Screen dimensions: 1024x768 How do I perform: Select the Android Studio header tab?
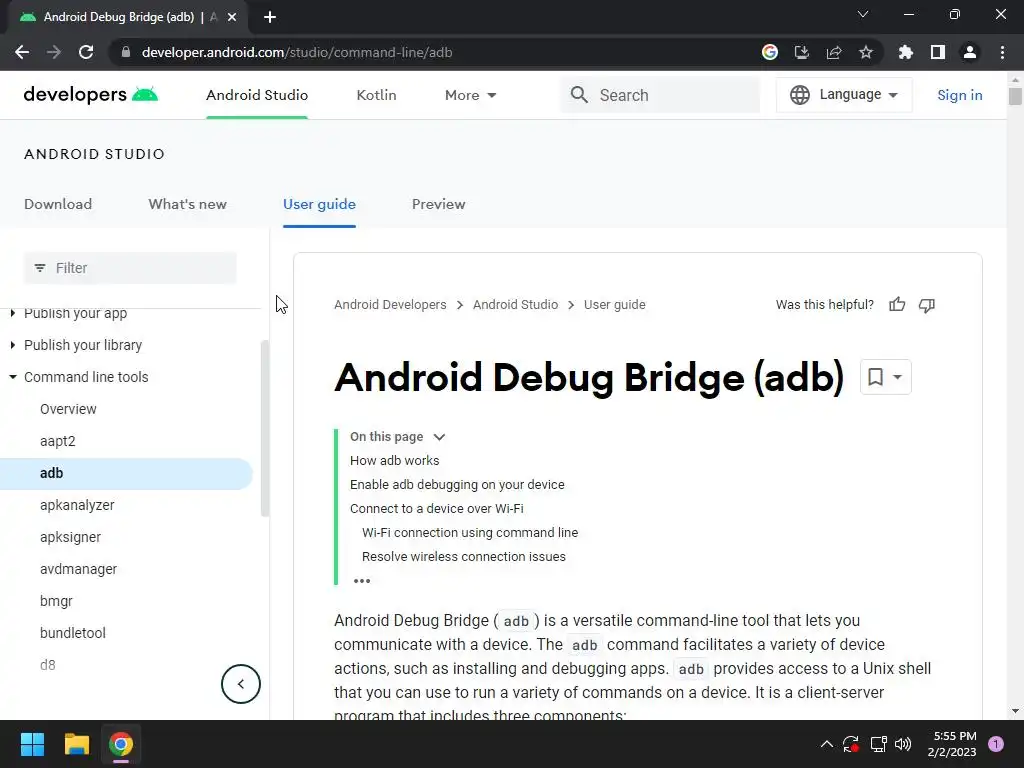click(257, 95)
